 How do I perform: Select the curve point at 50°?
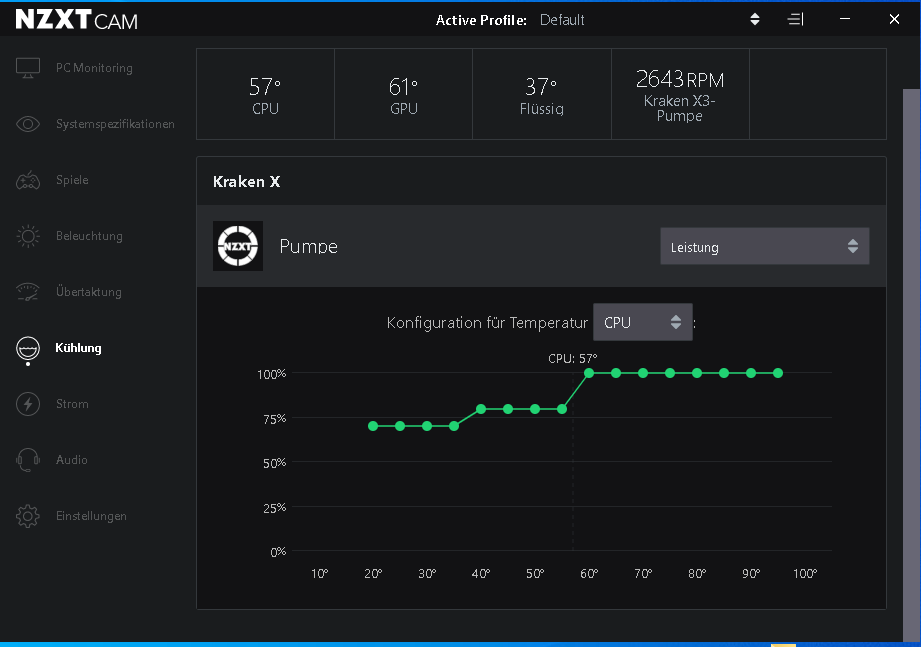[x=535, y=409]
